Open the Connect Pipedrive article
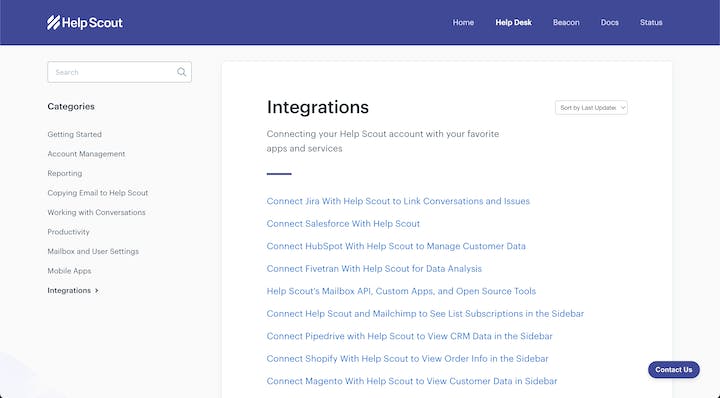 (x=410, y=336)
